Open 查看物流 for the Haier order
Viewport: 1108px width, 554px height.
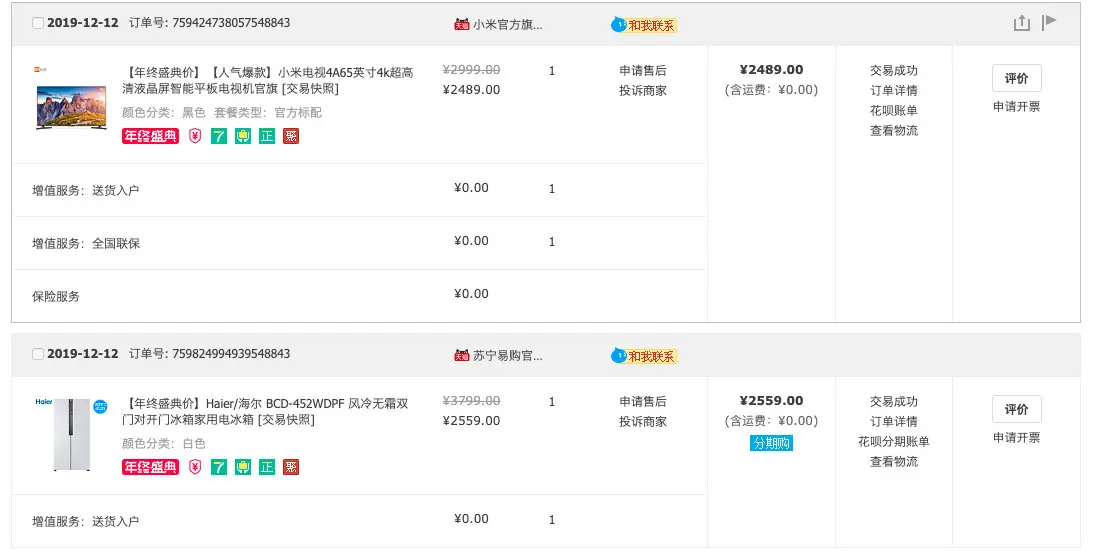click(x=894, y=461)
